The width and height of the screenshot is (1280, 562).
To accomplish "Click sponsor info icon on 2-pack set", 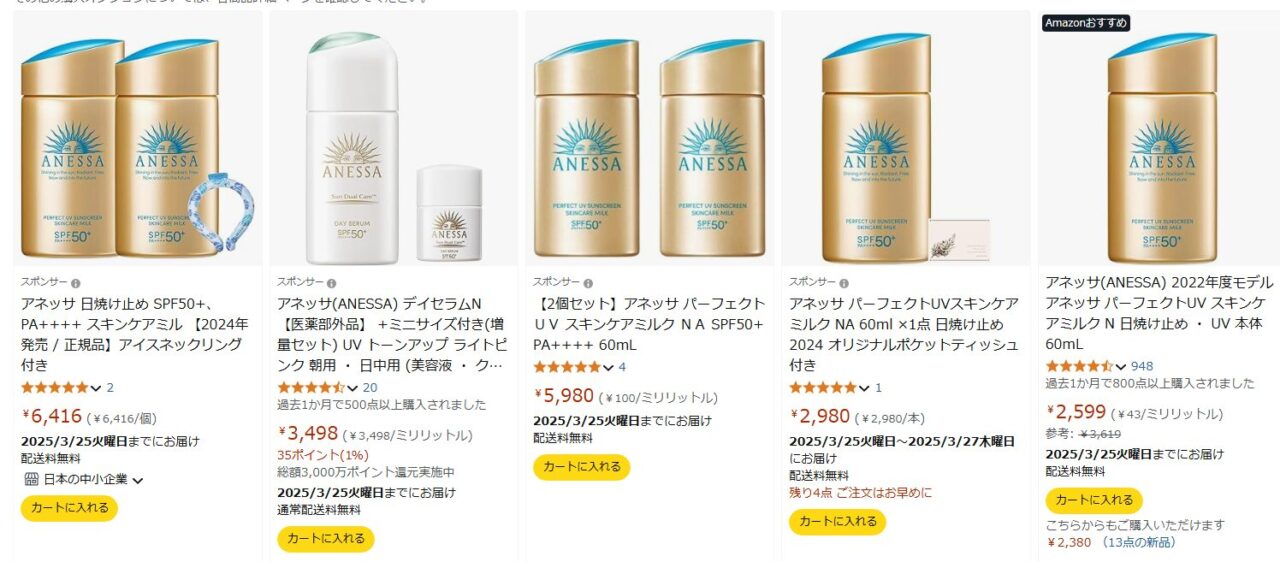I will 588,283.
